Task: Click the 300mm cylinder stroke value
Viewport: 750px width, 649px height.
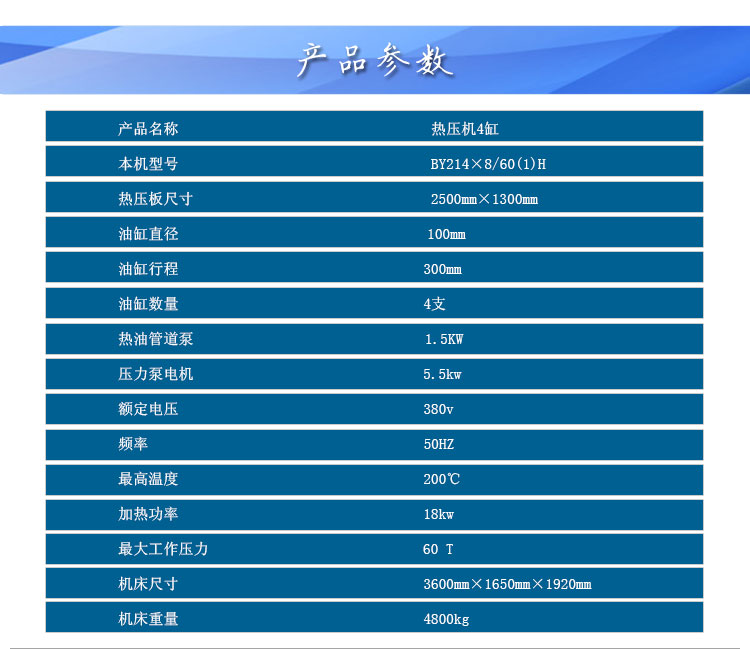Action: pyautogui.click(x=442, y=269)
